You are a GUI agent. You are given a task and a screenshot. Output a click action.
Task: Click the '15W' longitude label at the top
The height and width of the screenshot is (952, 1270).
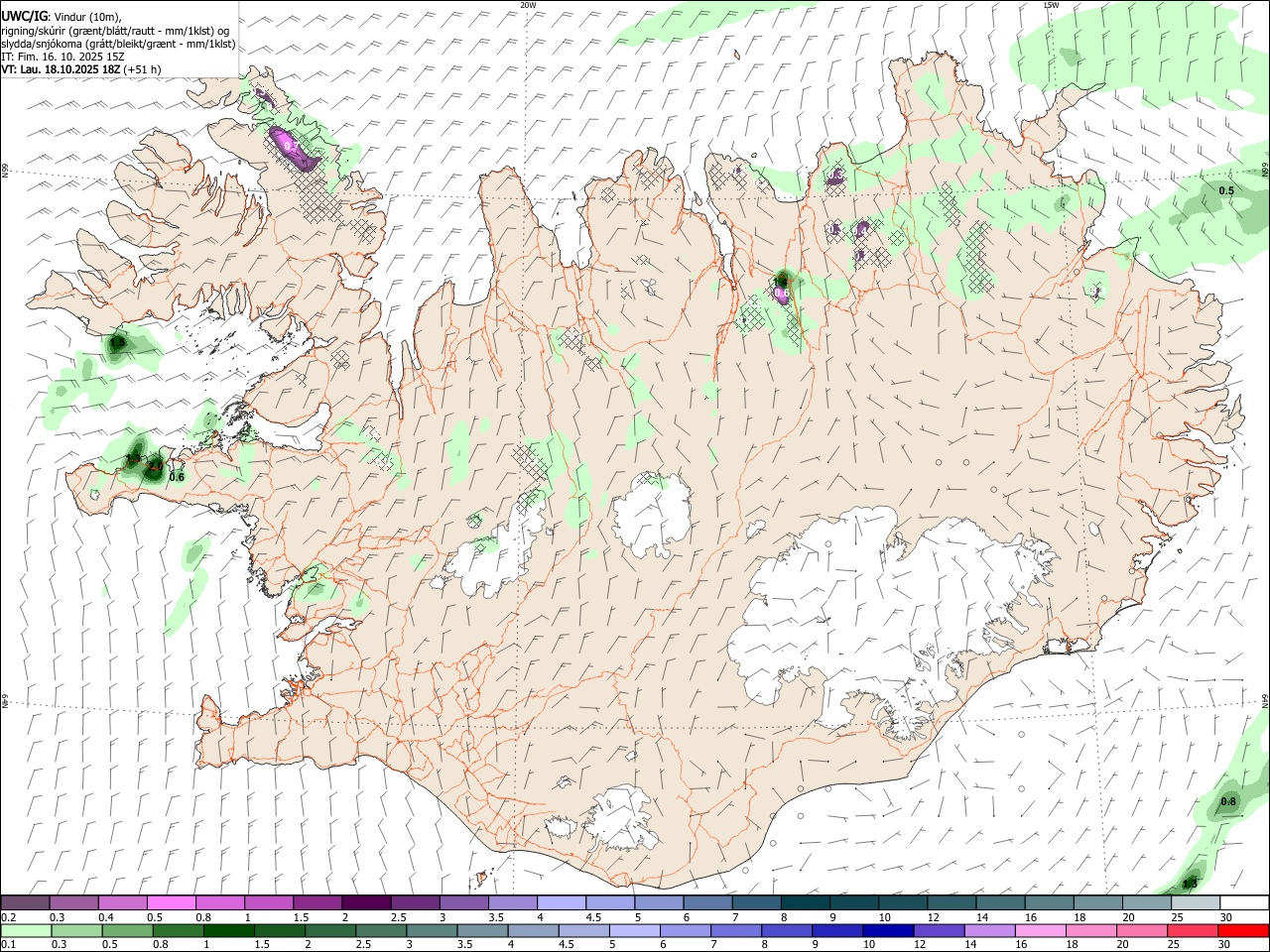tap(1050, 5)
